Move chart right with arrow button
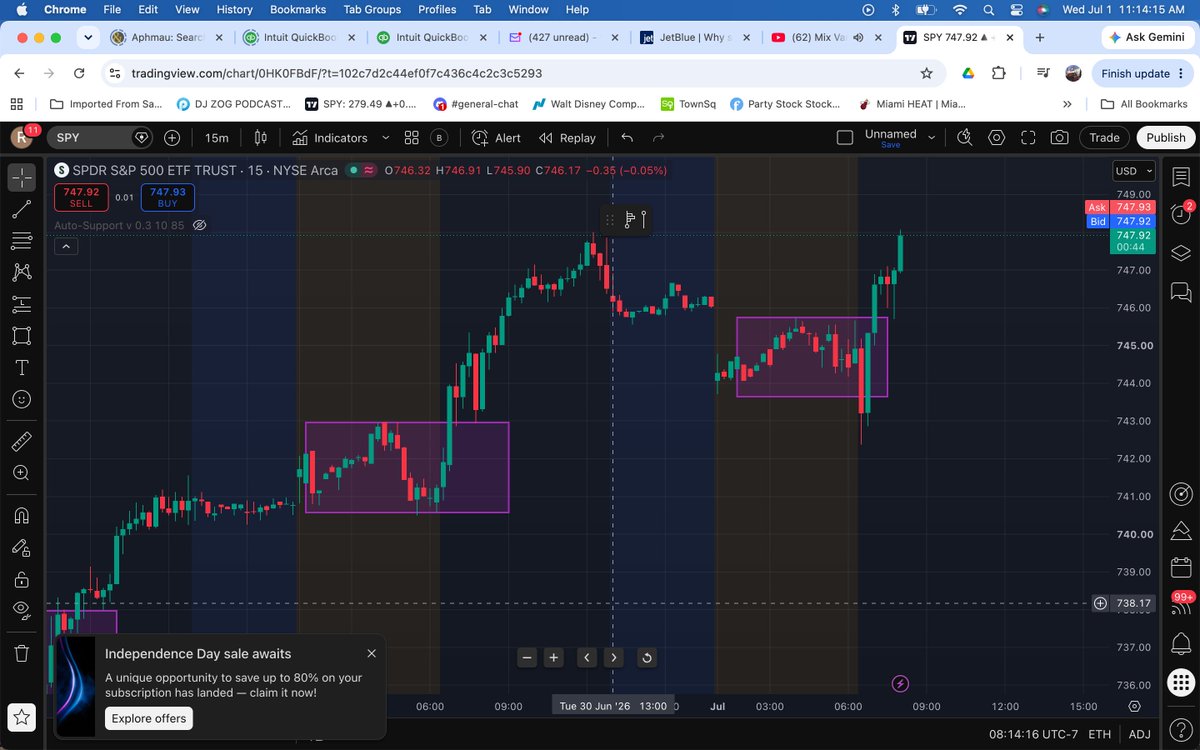Screen dimensions: 1200x750 (x=613, y=657)
